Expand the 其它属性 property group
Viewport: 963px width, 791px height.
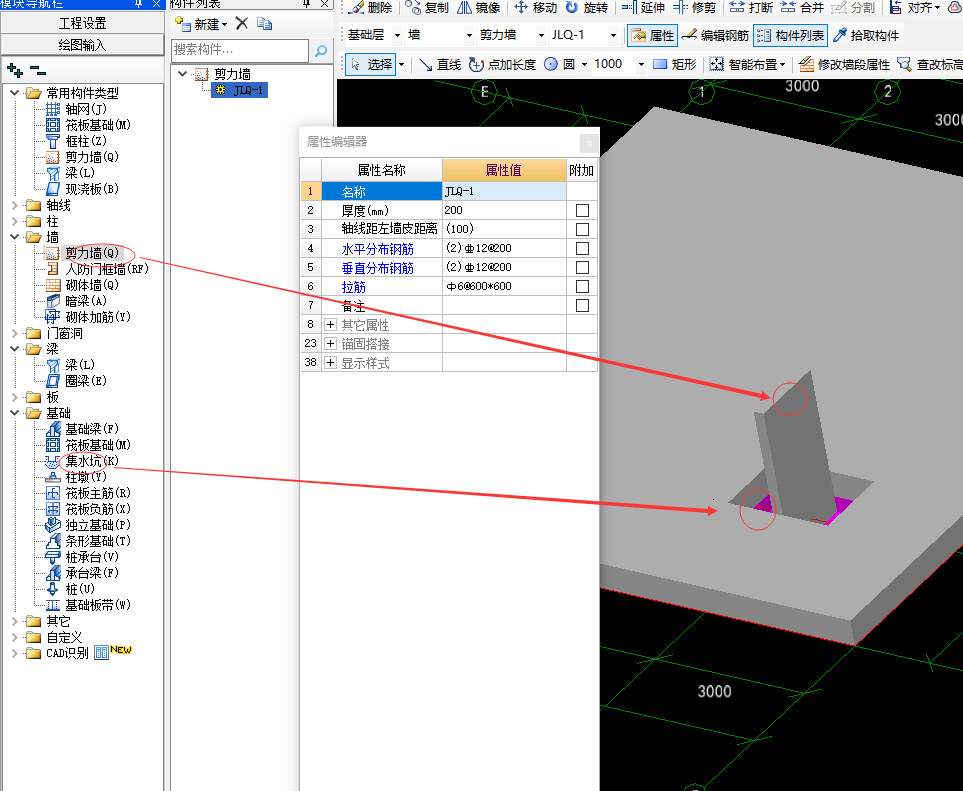[330, 324]
